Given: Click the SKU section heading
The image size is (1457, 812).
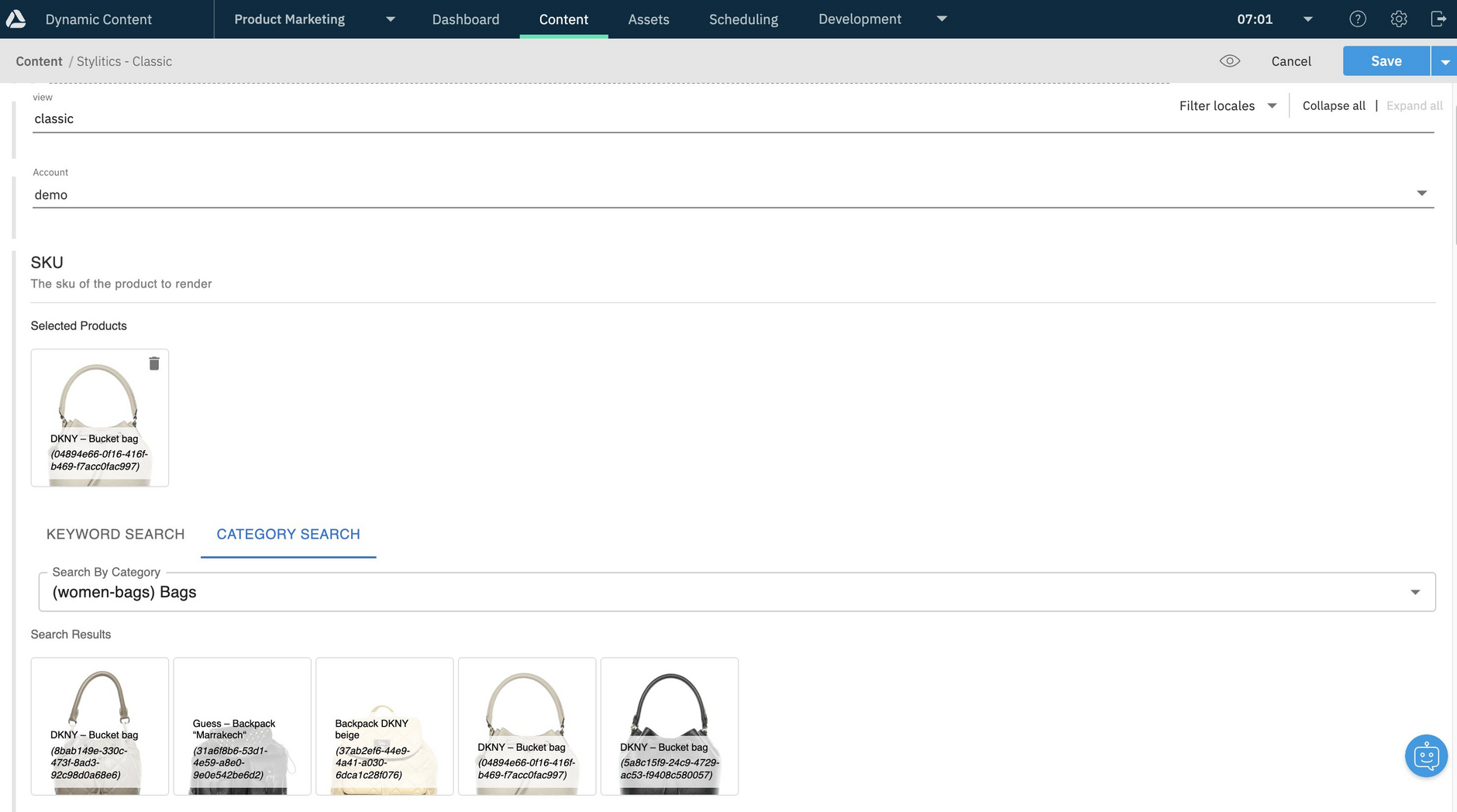Looking at the screenshot, I should click(x=47, y=263).
